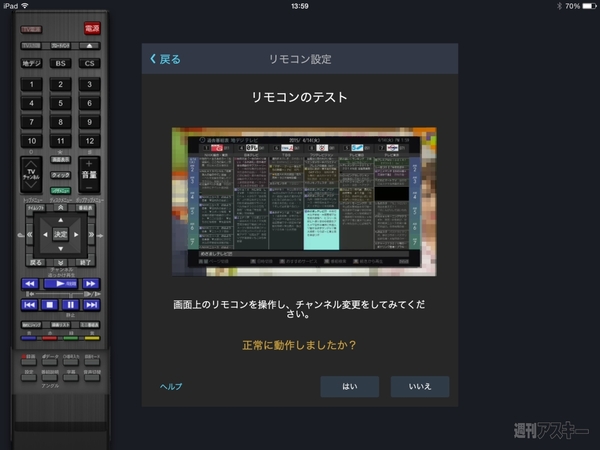Open the ヘルプ help link
600x450 pixels.
click(171, 386)
